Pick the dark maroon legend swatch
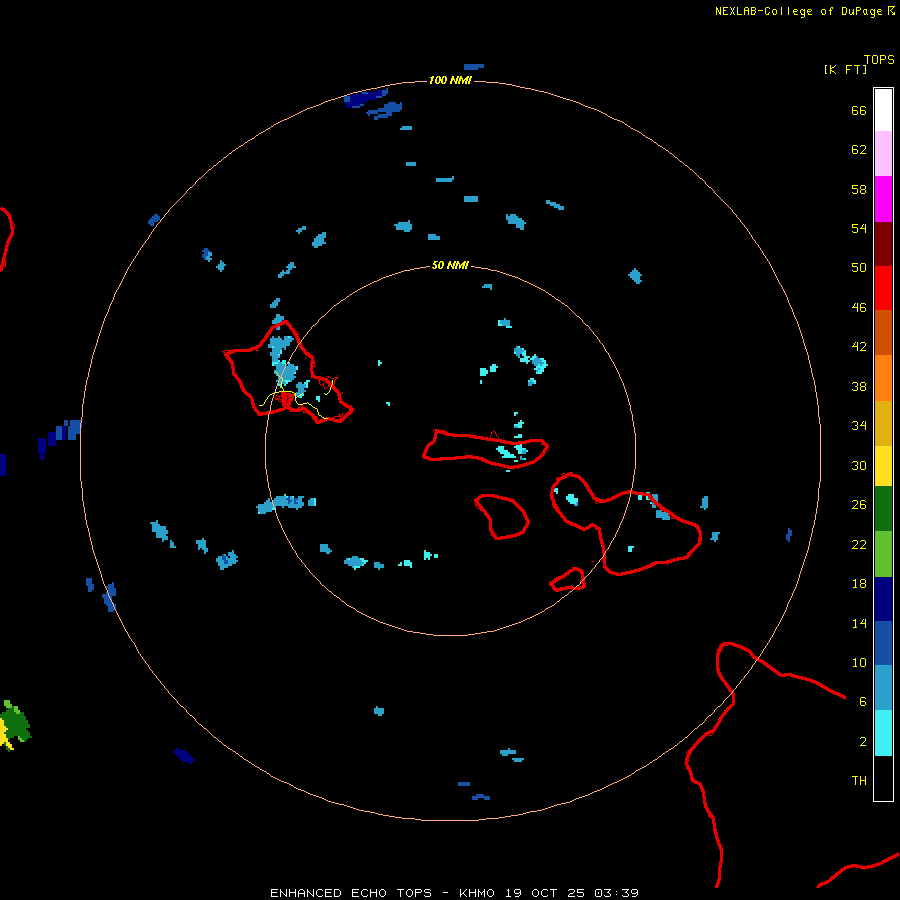 pyautogui.click(x=883, y=244)
